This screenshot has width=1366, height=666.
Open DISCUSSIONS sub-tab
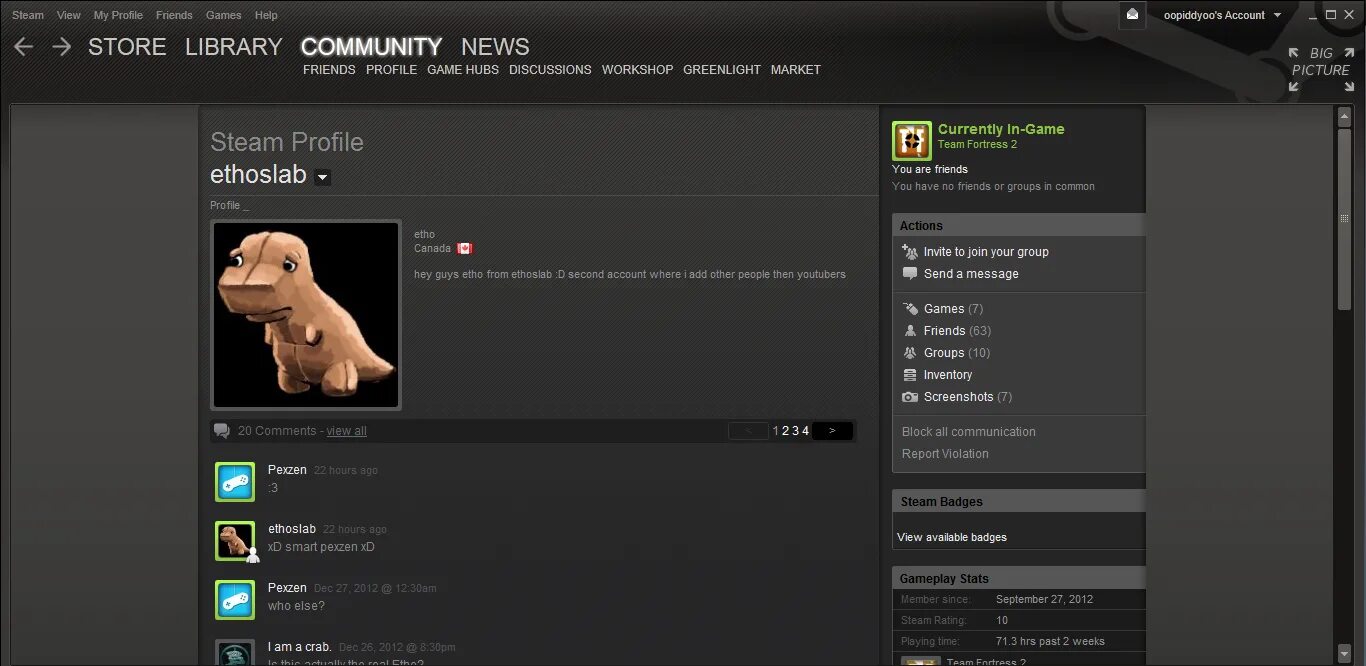[550, 70]
